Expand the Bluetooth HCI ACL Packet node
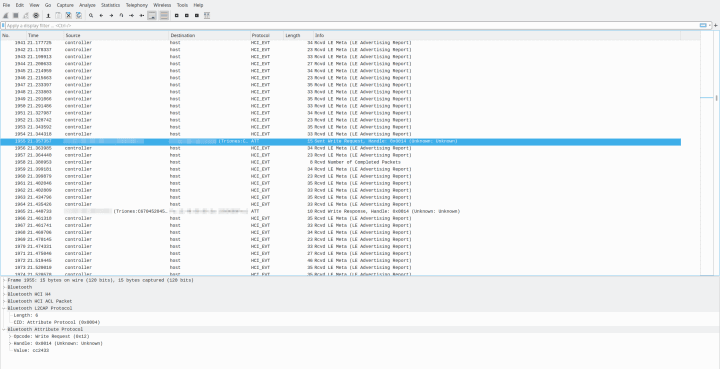720x369 pixels. pyautogui.click(x=4, y=301)
